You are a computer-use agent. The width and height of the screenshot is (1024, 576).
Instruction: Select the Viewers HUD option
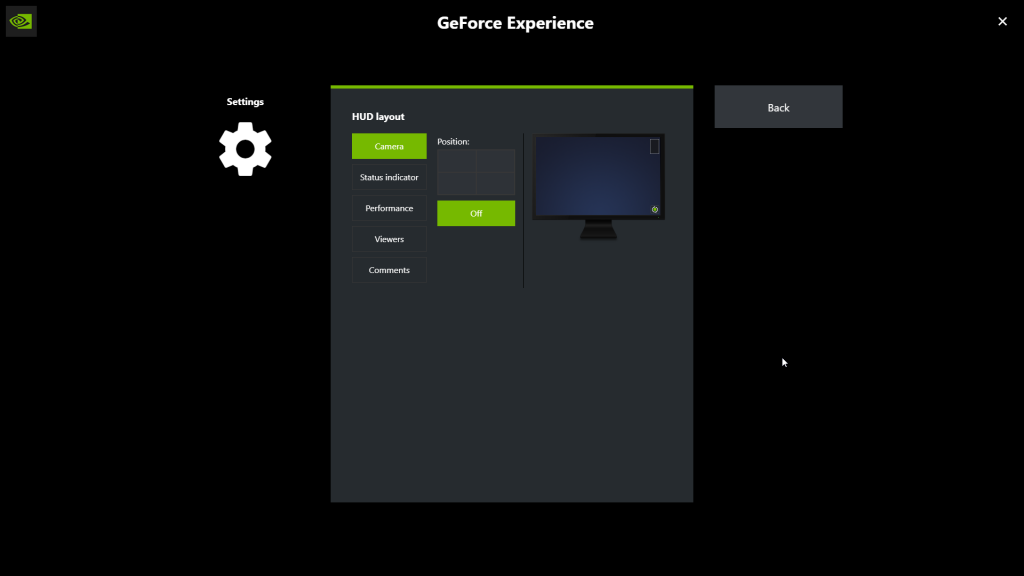(x=389, y=239)
